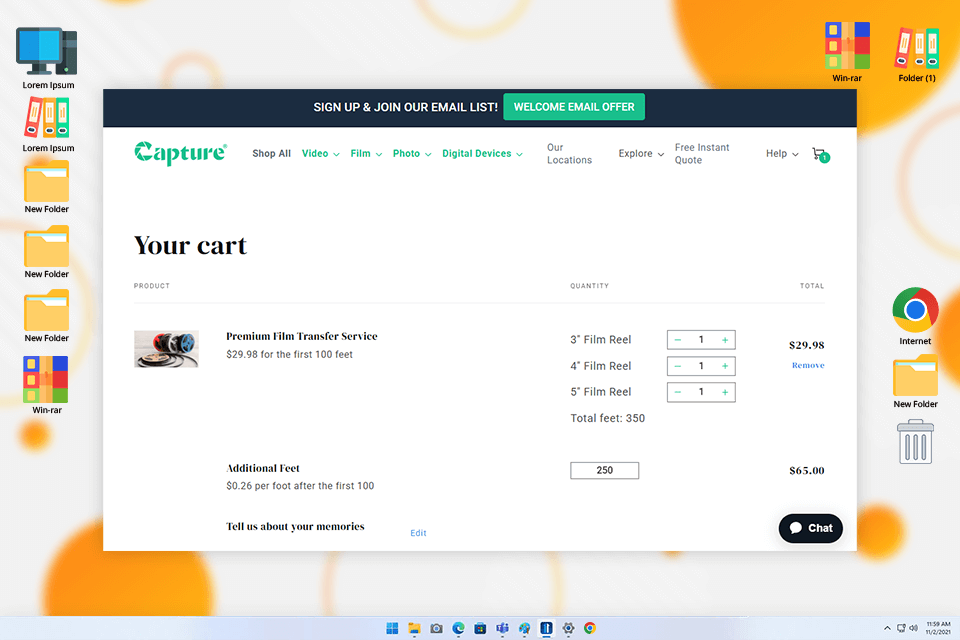The image size is (960, 640).
Task: Decrease the 4" Film Reel quantity
Action: tap(678, 366)
